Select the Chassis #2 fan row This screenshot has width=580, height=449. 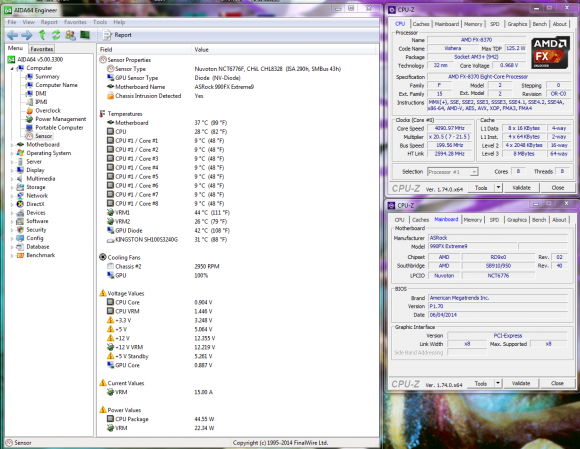[237, 266]
